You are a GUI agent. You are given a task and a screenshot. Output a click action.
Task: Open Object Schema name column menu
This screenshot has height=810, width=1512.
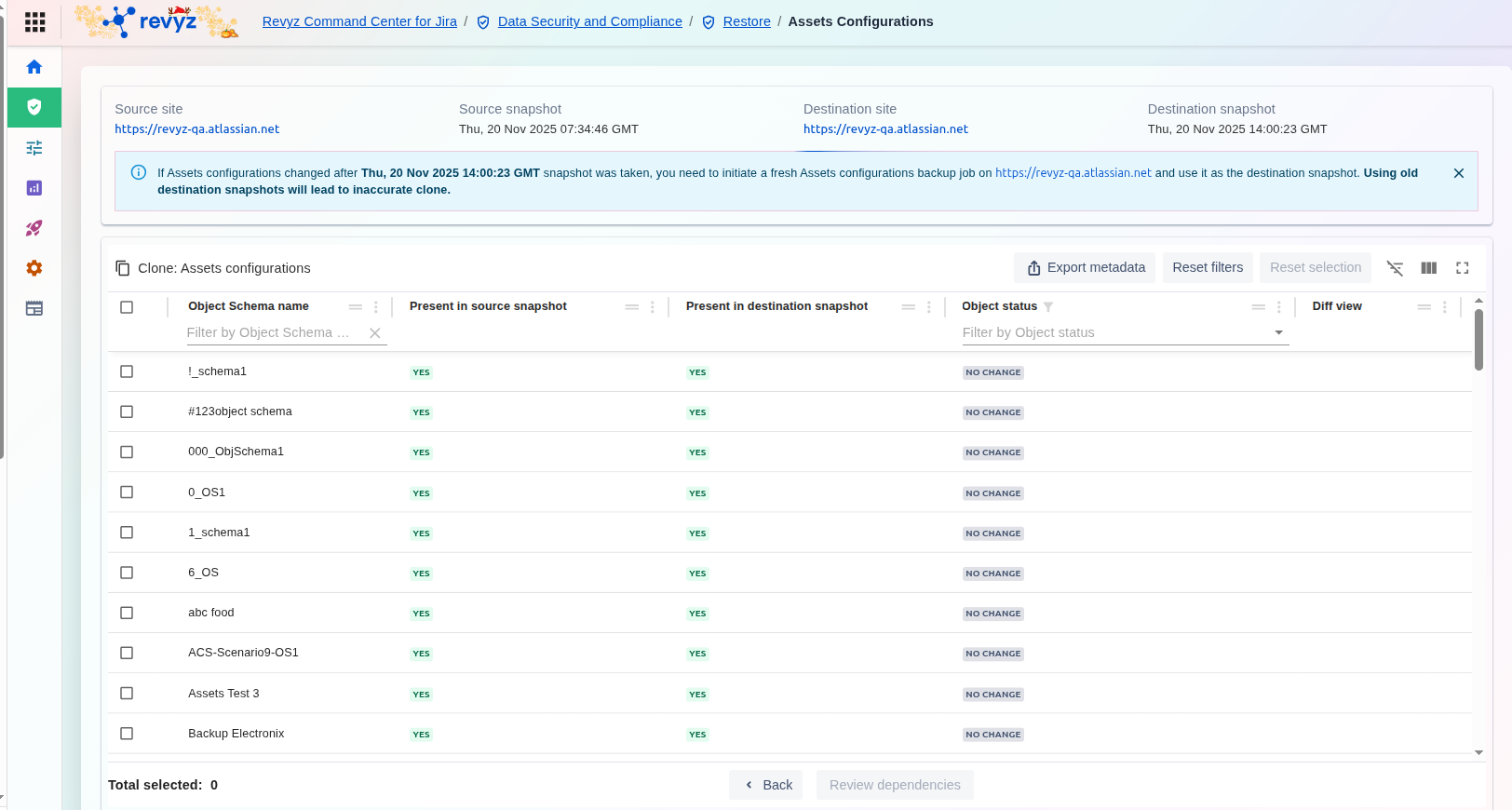(x=376, y=307)
